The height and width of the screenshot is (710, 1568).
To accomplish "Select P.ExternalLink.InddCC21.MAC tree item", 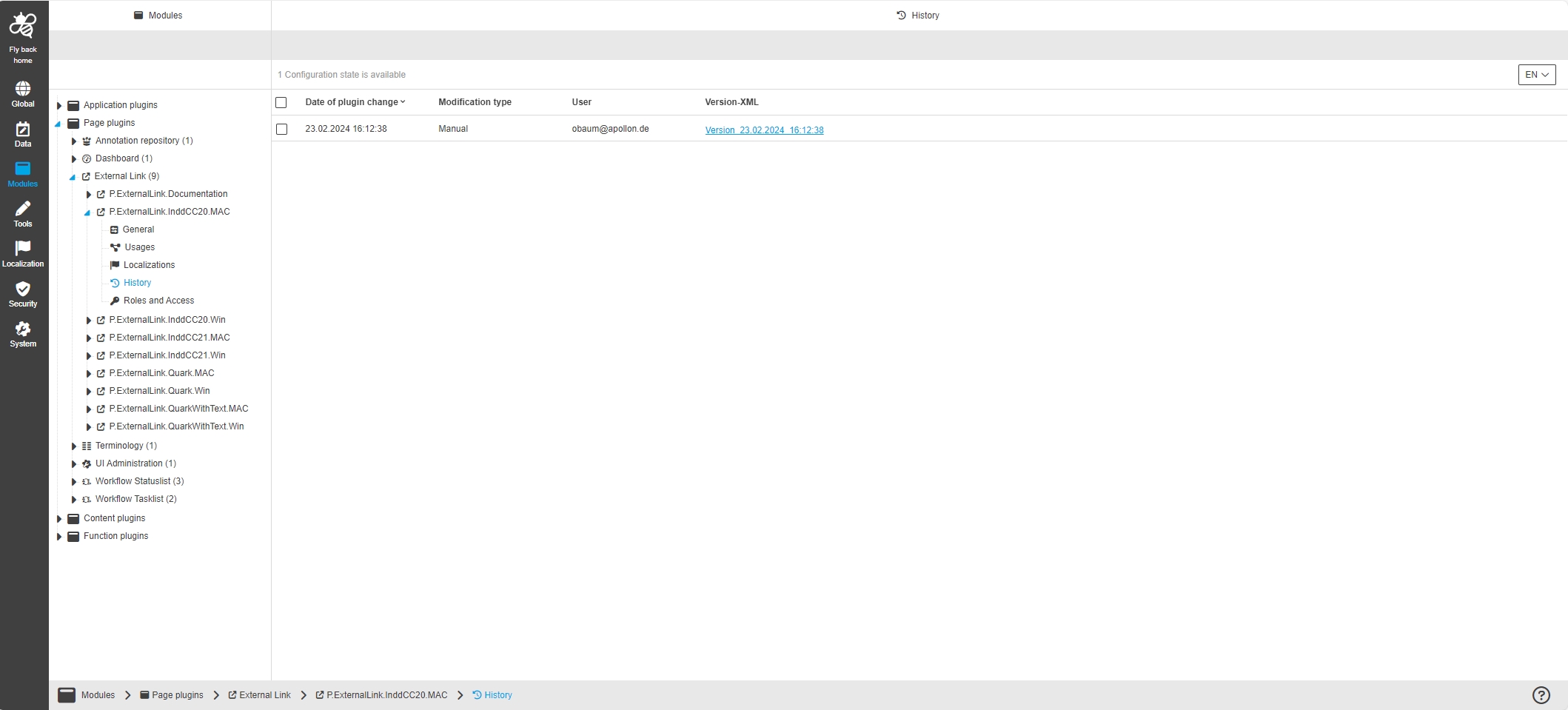I will [170, 338].
